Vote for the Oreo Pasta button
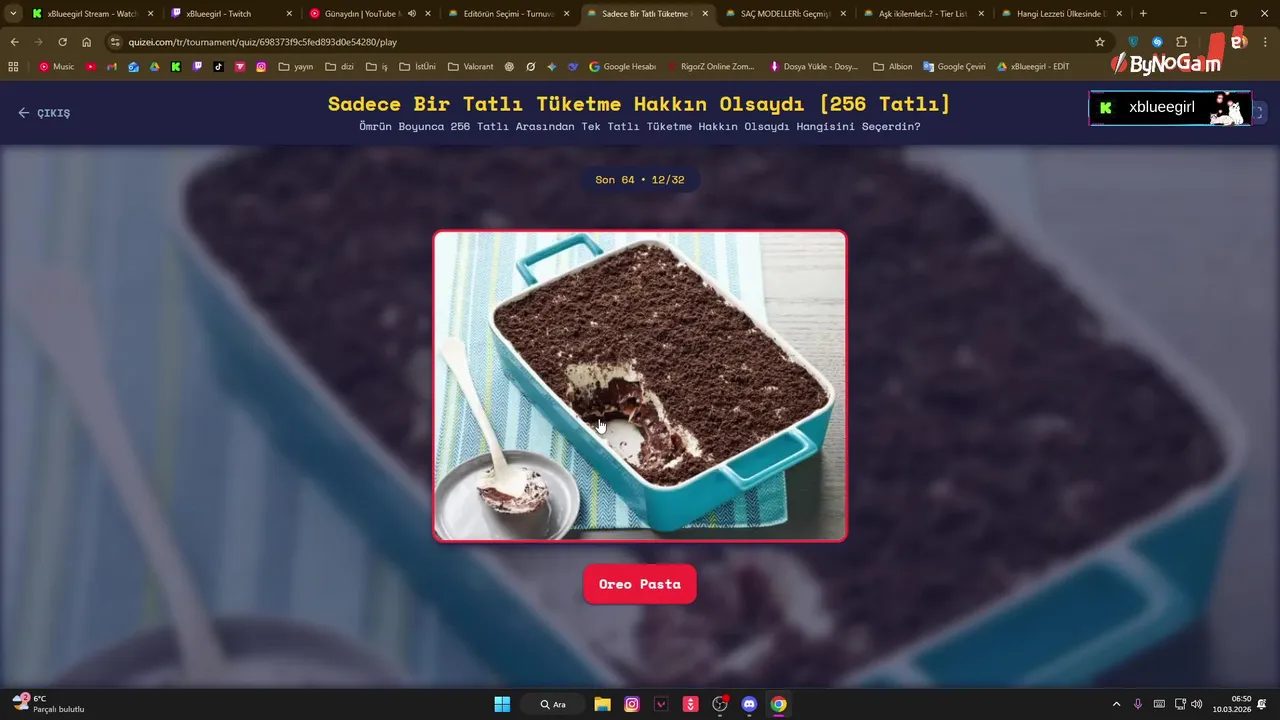Screen dimensions: 1280x720 click(640, 584)
